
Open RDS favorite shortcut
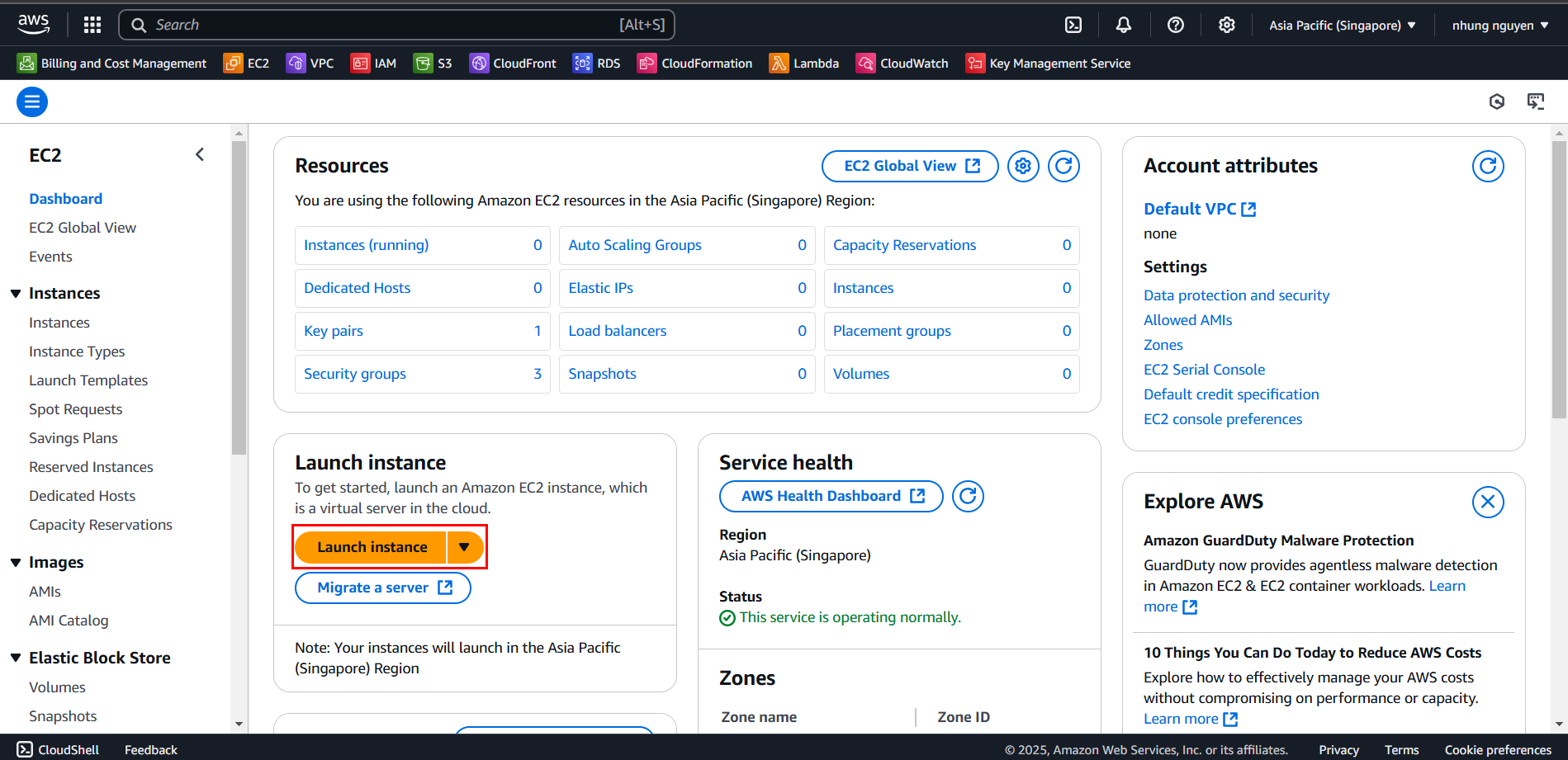pos(596,64)
